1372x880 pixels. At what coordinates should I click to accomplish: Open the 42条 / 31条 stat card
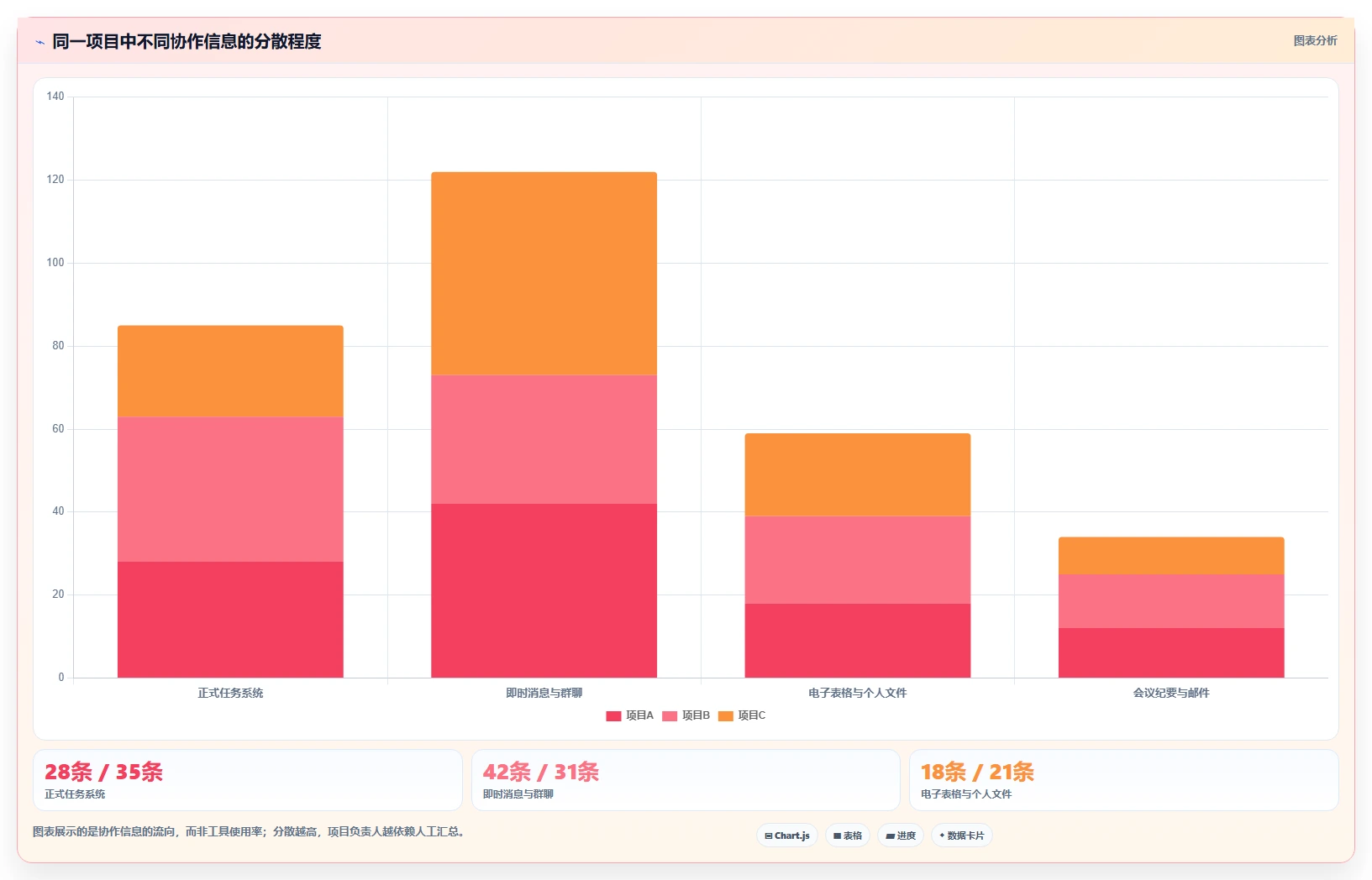[x=686, y=780]
